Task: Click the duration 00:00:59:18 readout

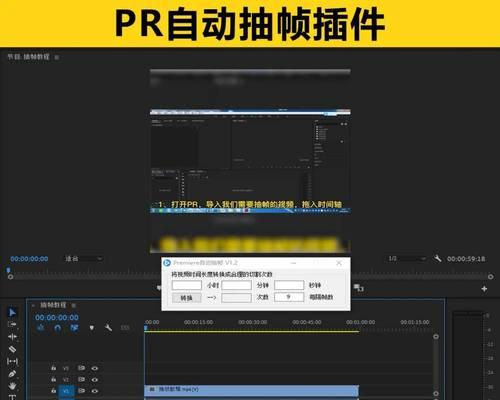Action: (466, 259)
